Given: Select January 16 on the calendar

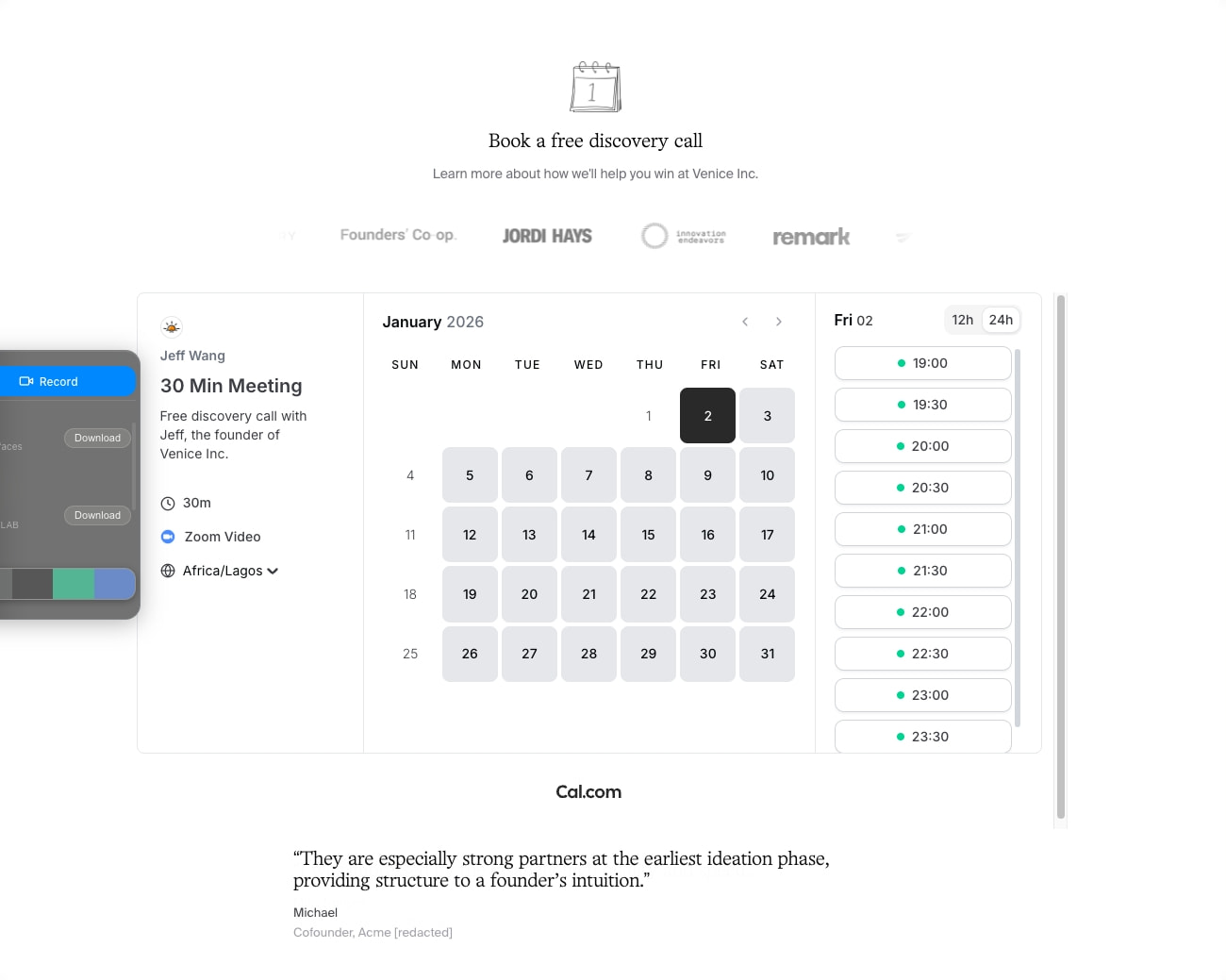Looking at the screenshot, I should (x=707, y=535).
